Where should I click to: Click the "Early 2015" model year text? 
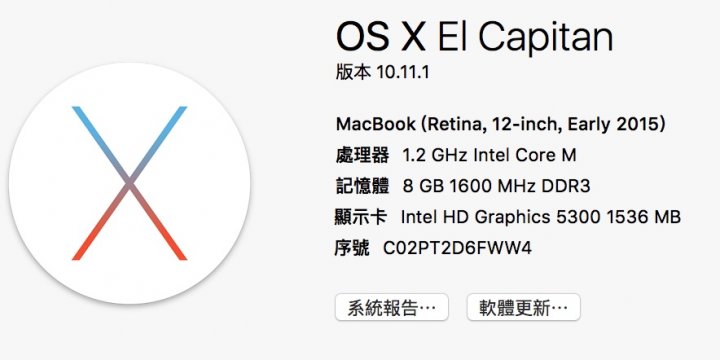(x=616, y=124)
